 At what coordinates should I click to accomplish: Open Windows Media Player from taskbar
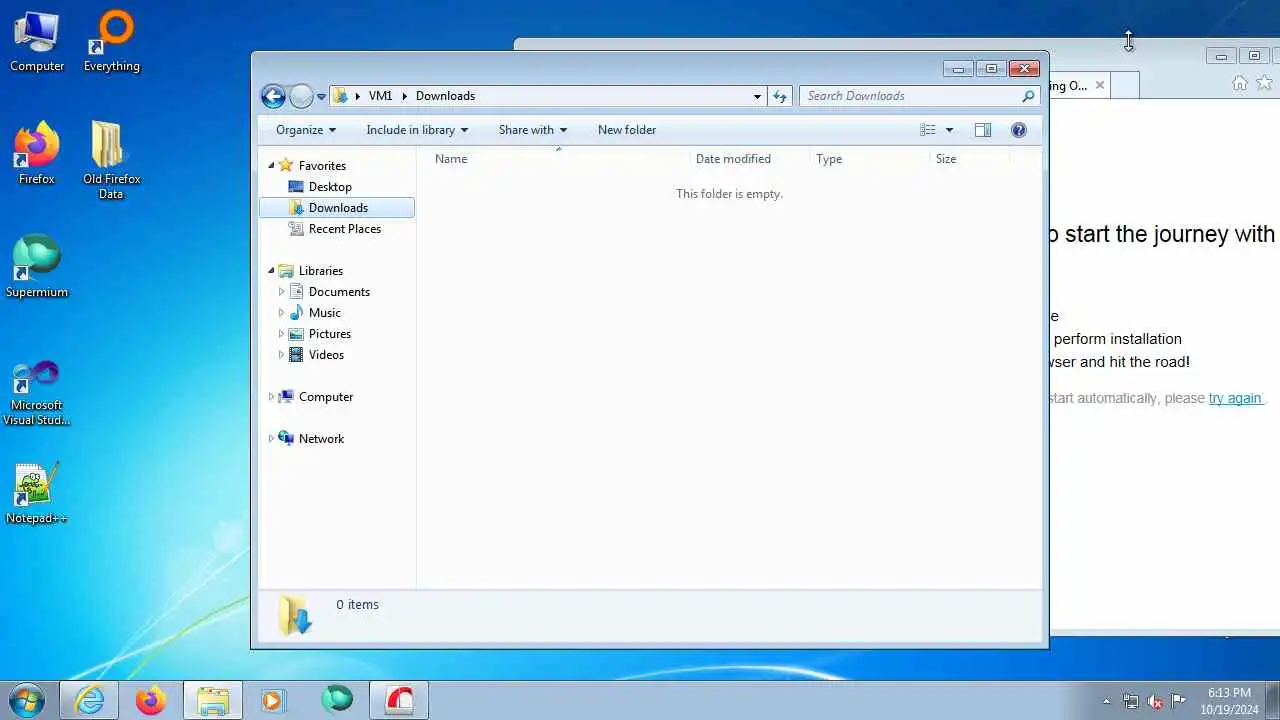coord(273,700)
